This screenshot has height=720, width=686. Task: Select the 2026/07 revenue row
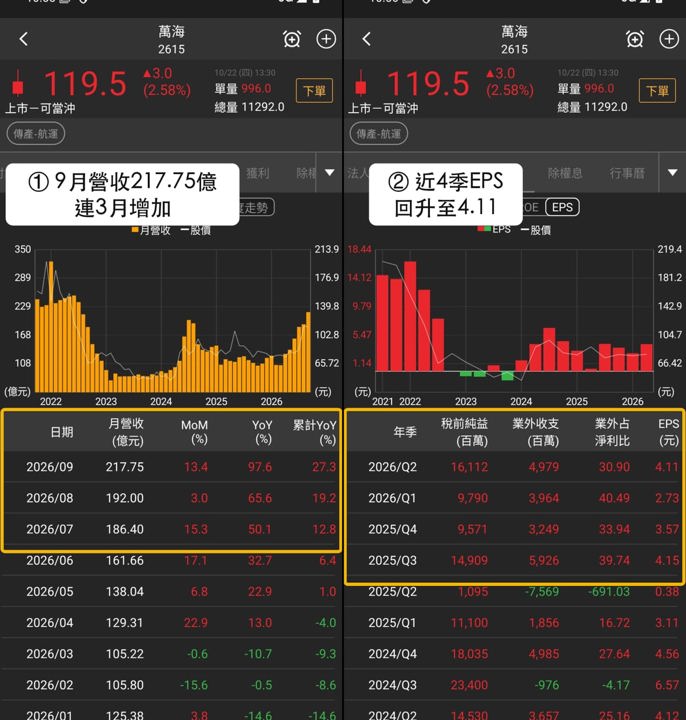coord(171,529)
